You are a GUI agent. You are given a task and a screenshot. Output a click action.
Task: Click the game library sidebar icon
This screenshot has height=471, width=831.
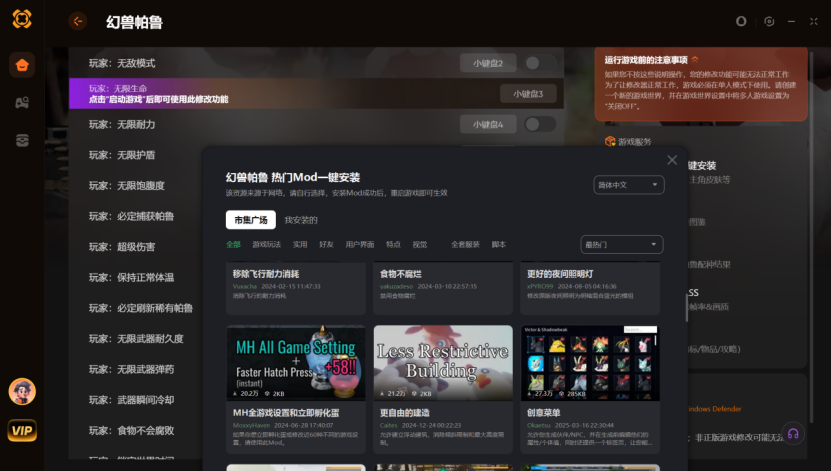22,102
